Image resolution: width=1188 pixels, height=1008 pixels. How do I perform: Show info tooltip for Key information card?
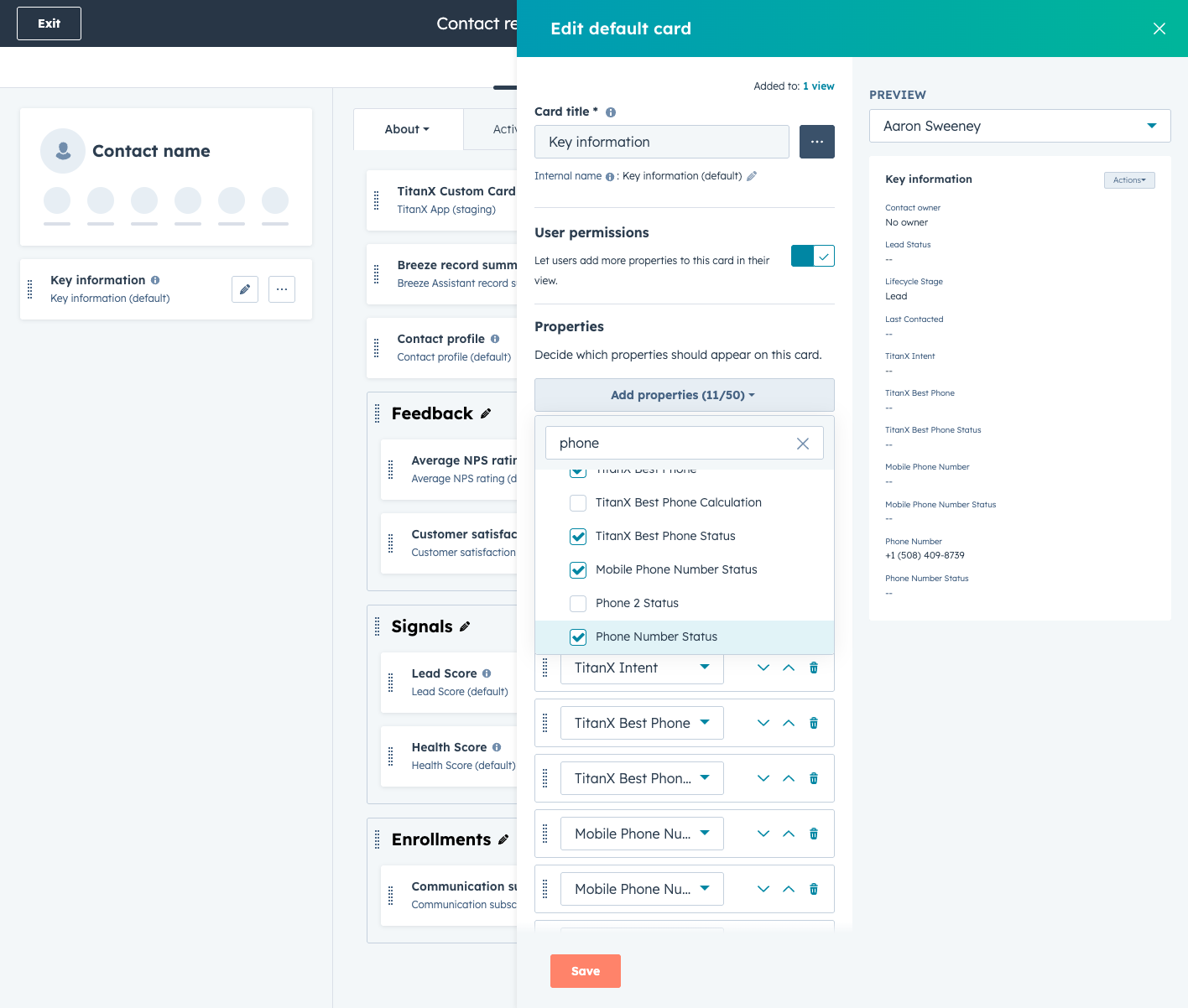coord(155,280)
